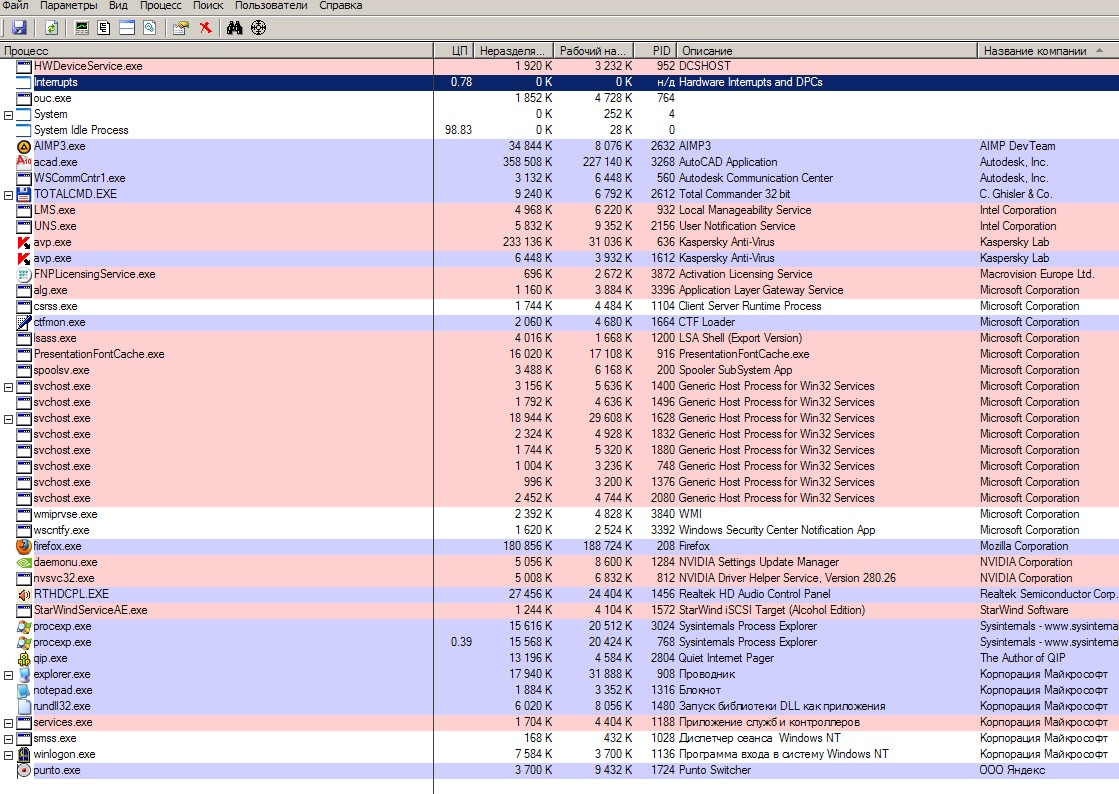Click the punto.exe icon

[x=24, y=770]
